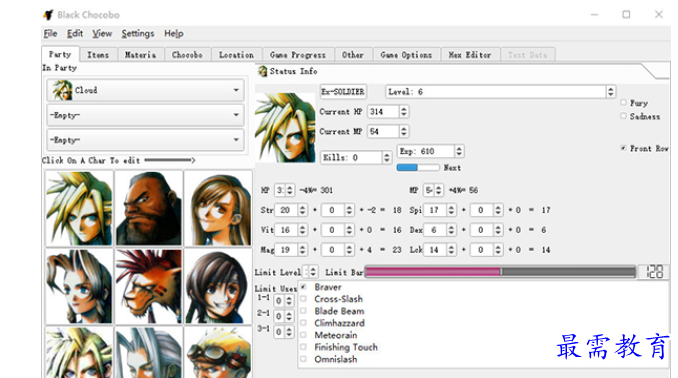The image size is (678, 378).
Task: Adjust the Exp 610 spinner arrows
Action: pos(459,151)
